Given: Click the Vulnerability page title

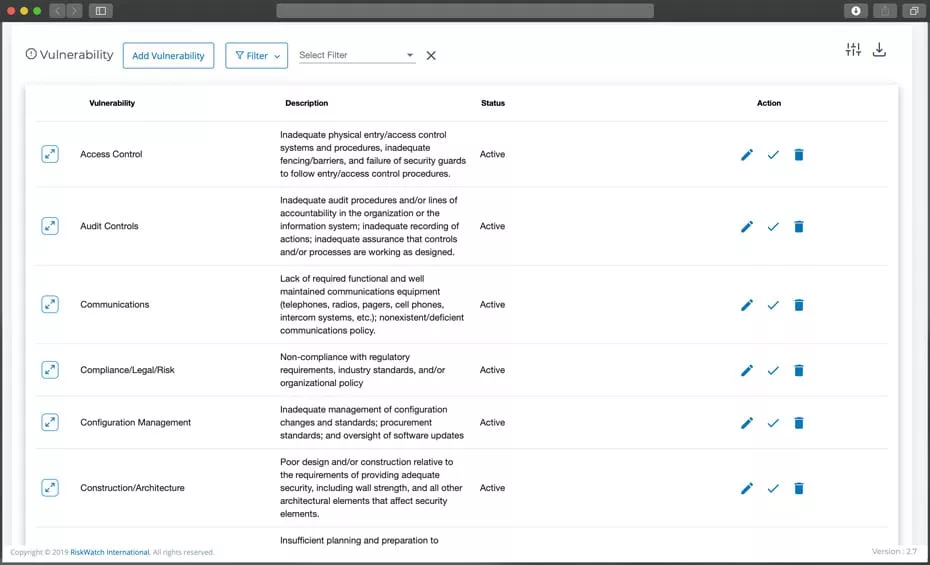Looking at the screenshot, I should point(77,55).
